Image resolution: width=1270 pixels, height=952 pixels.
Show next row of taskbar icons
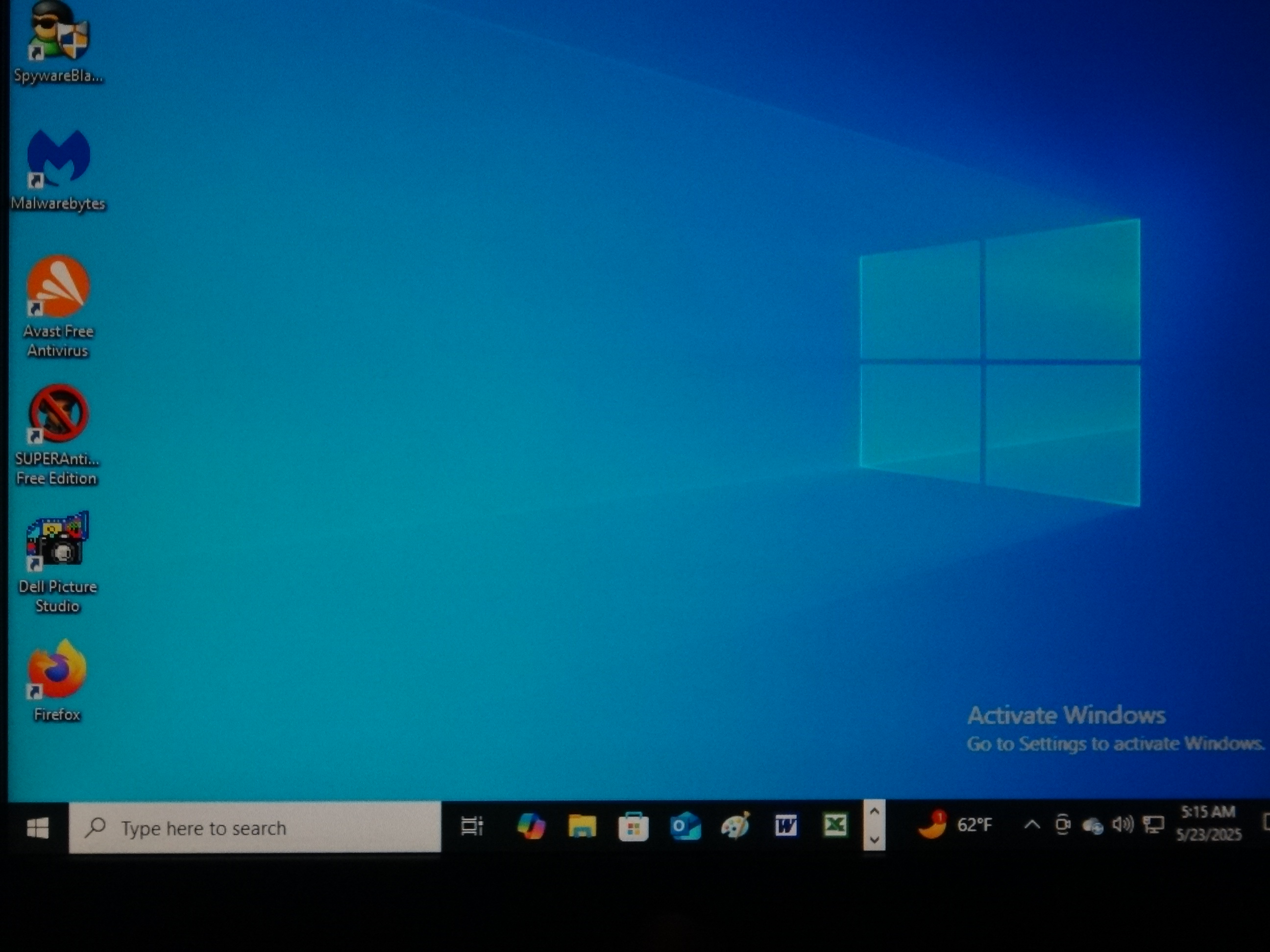click(x=874, y=839)
